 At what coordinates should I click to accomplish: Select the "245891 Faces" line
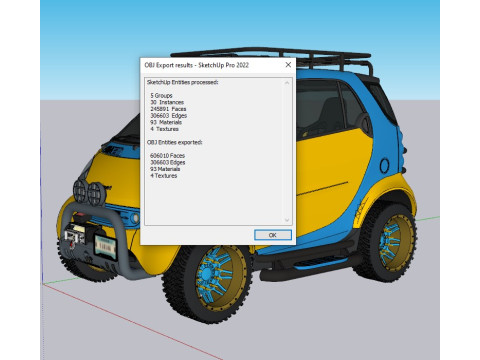point(168,109)
